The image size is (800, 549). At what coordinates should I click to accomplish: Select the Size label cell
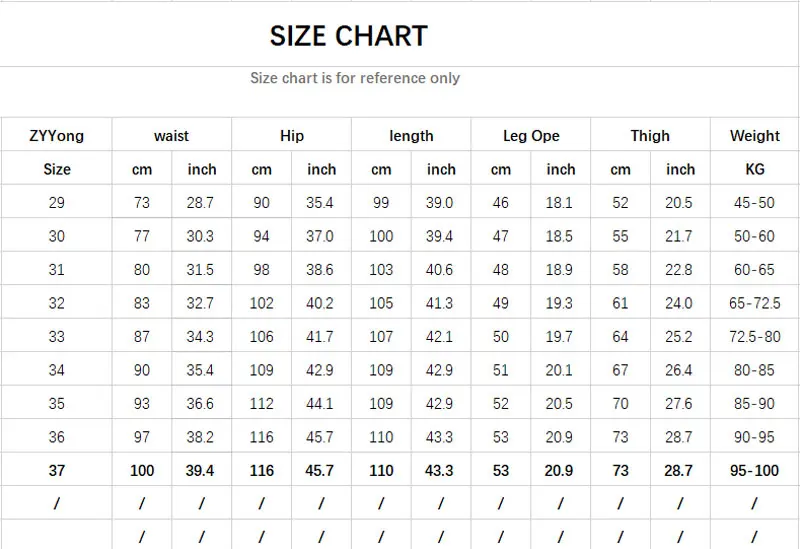pyautogui.click(x=56, y=169)
